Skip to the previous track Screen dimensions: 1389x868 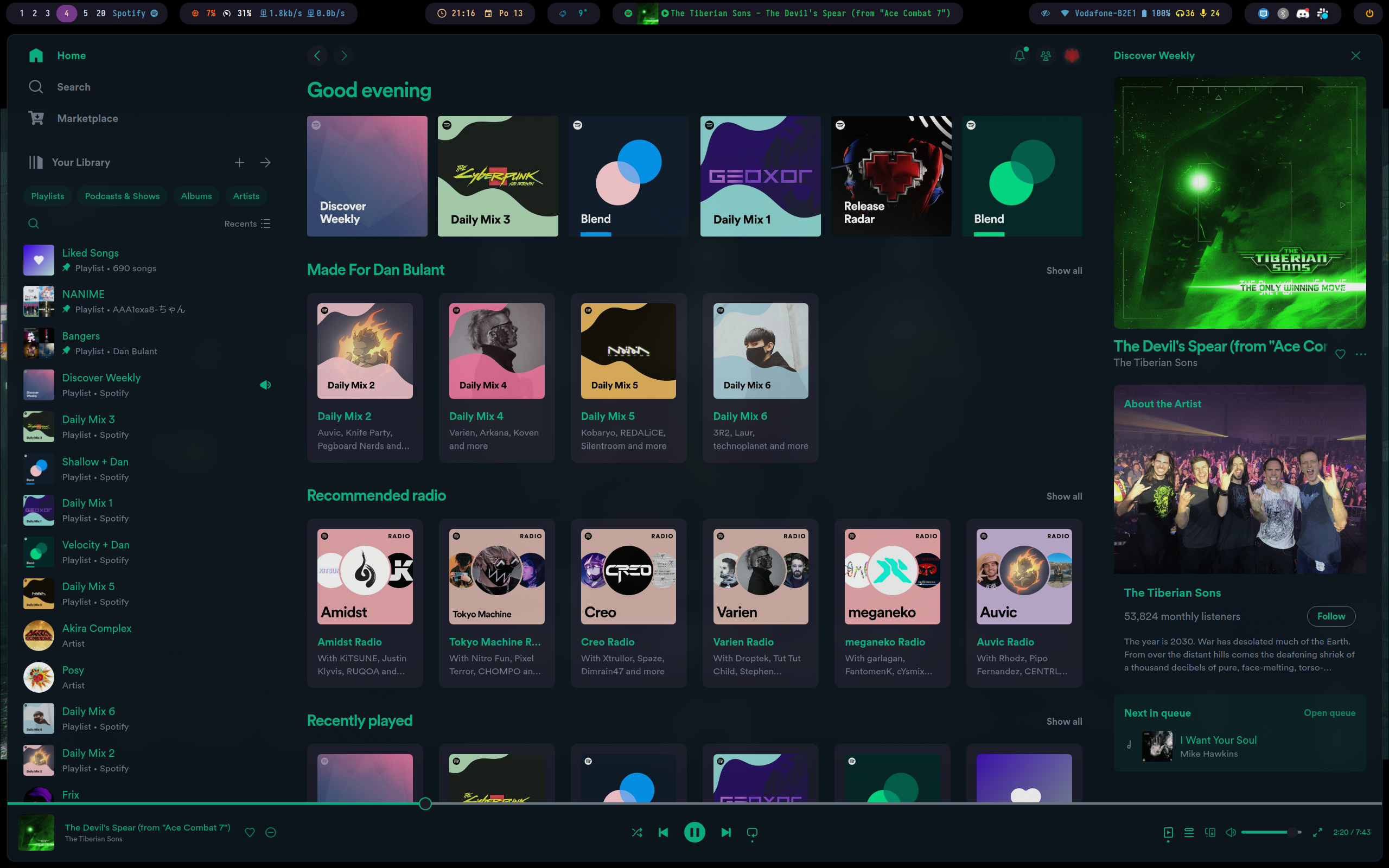click(664, 832)
